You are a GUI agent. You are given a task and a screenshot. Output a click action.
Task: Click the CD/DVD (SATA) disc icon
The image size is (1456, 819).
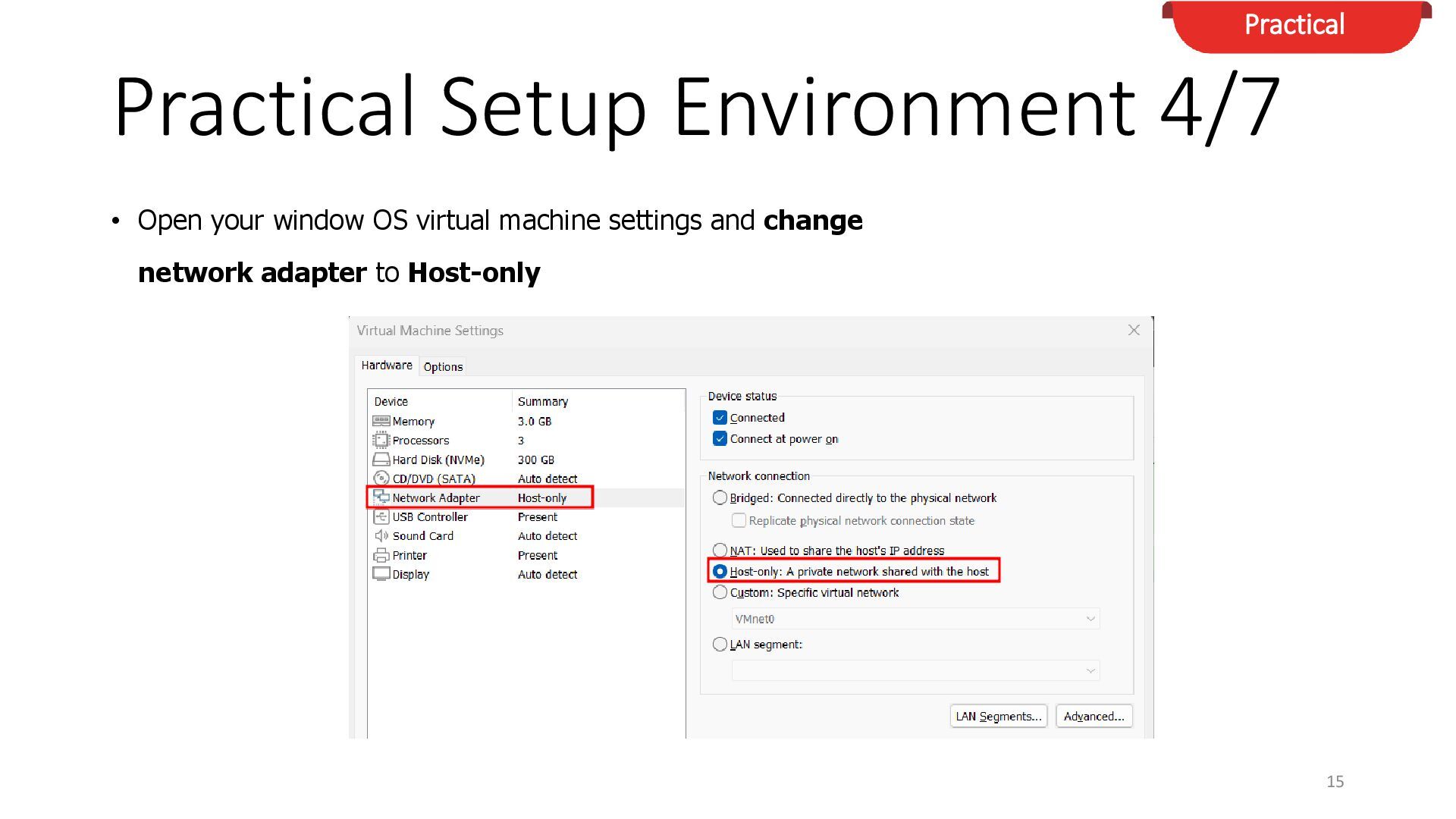(x=381, y=479)
